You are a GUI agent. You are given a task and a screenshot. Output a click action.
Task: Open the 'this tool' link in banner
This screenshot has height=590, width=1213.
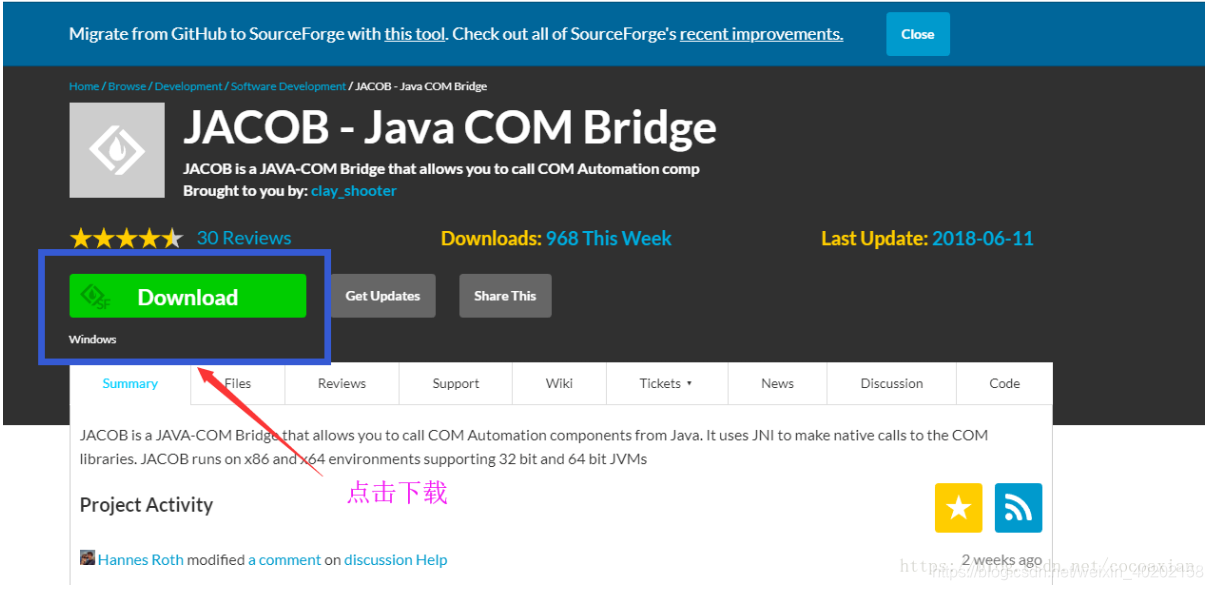coord(415,34)
